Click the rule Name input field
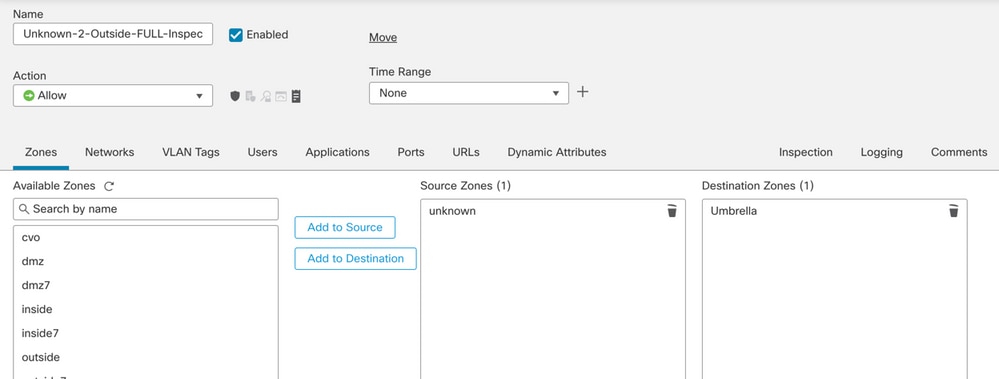999x379 pixels. (113, 34)
